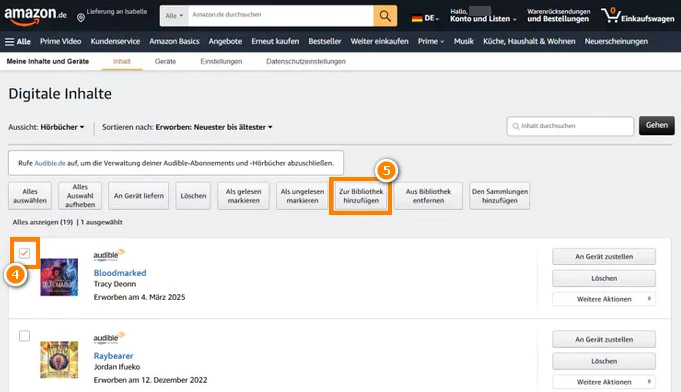The width and height of the screenshot is (681, 392).
Task: Open the Datenschutzeinstellungen tab
Action: [306, 61]
